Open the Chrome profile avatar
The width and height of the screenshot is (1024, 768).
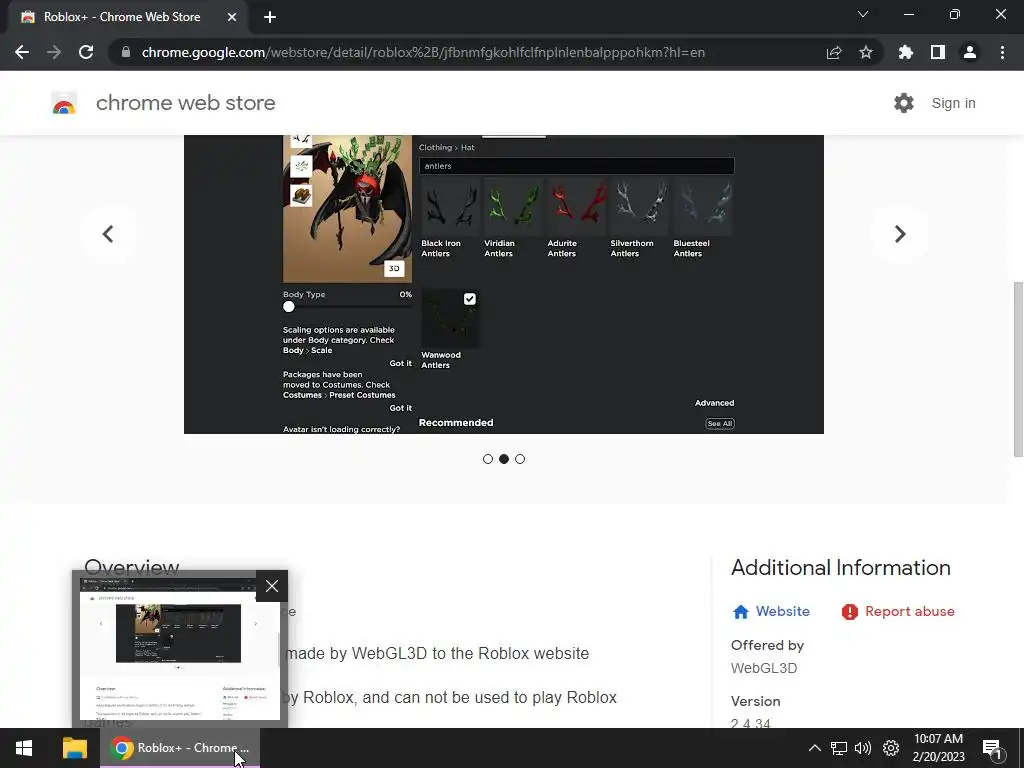[970, 52]
